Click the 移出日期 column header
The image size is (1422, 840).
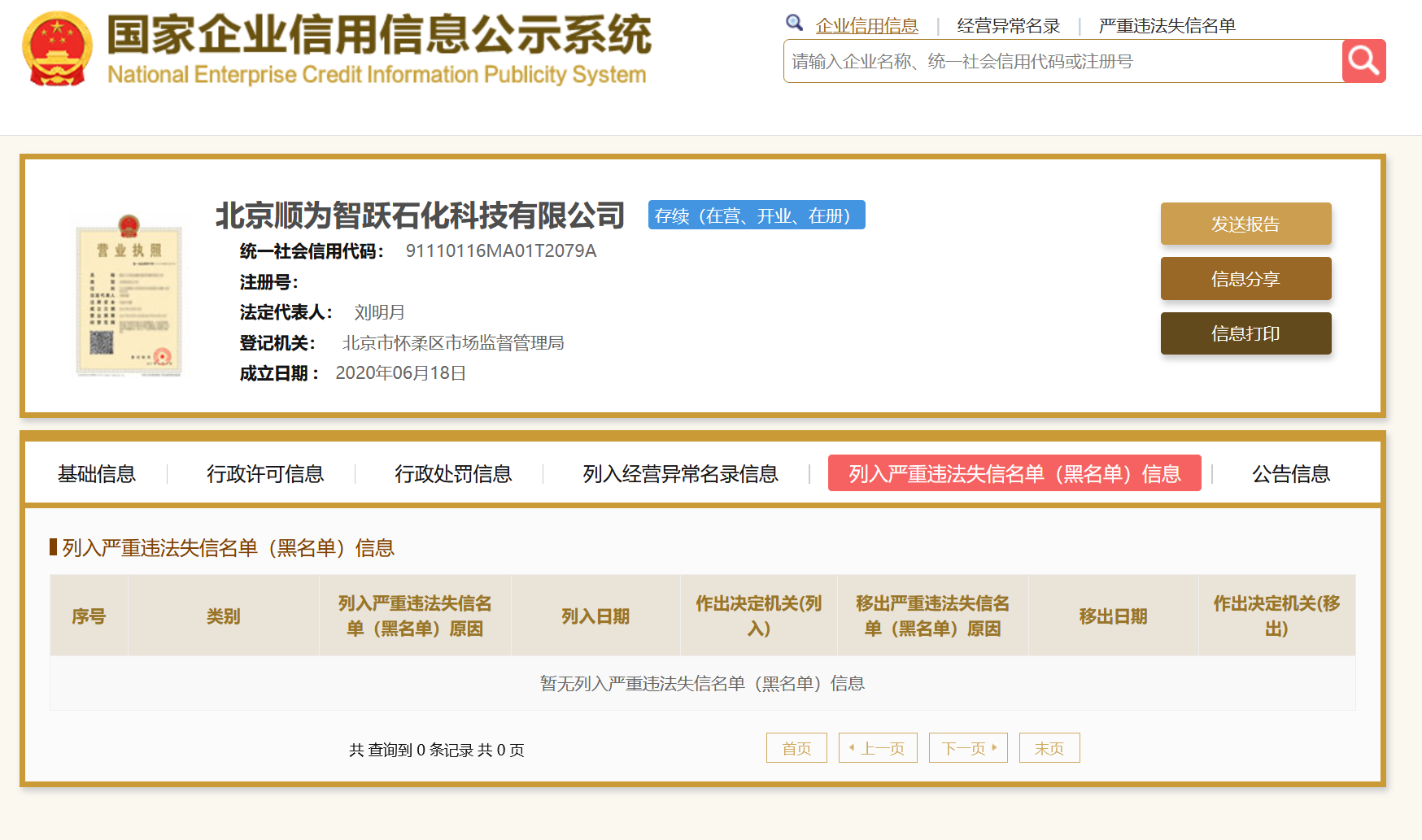(1114, 616)
